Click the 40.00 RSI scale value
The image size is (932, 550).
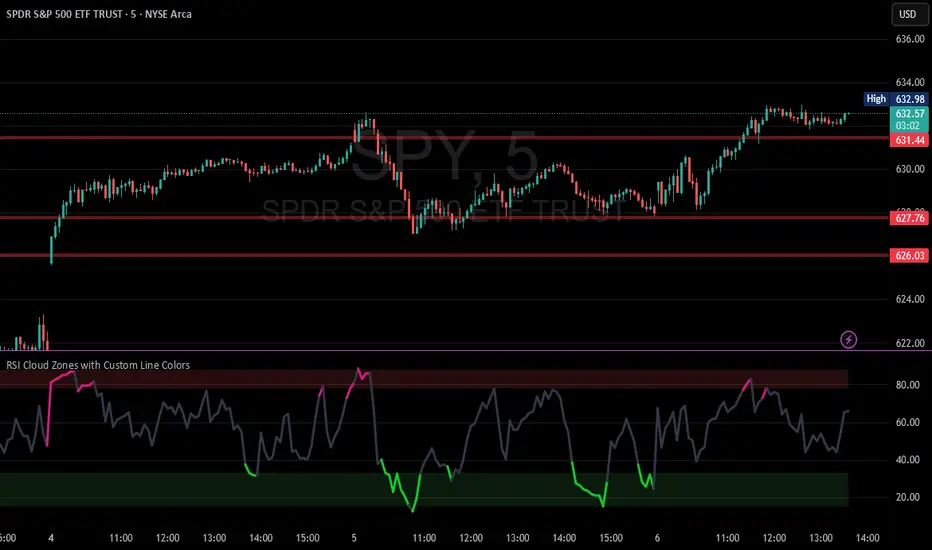click(908, 460)
